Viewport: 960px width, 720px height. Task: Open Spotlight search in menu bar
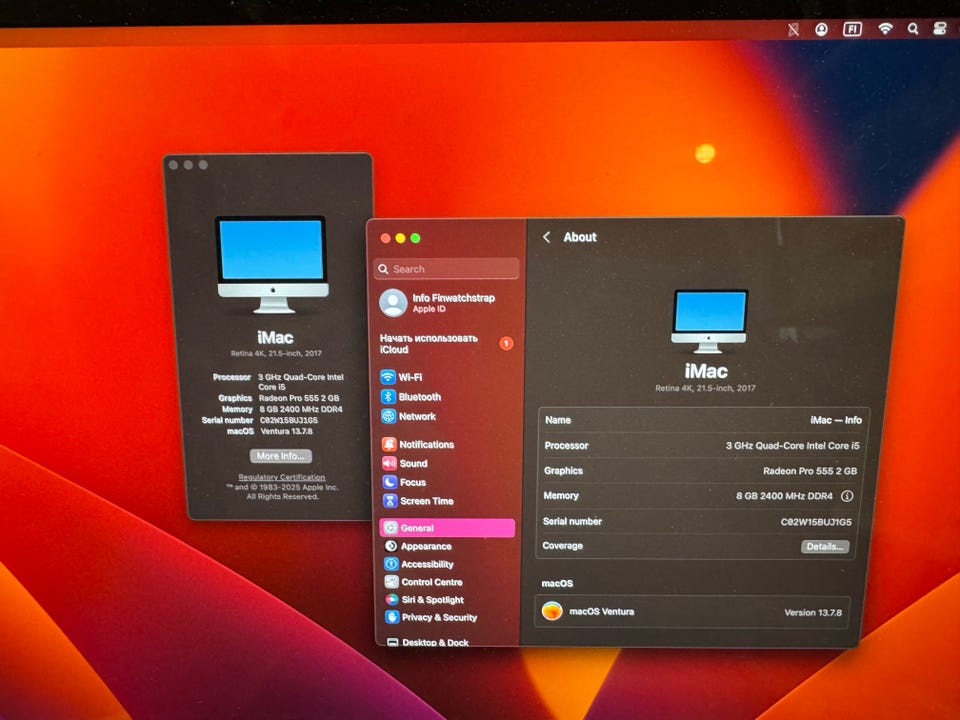[x=912, y=29]
